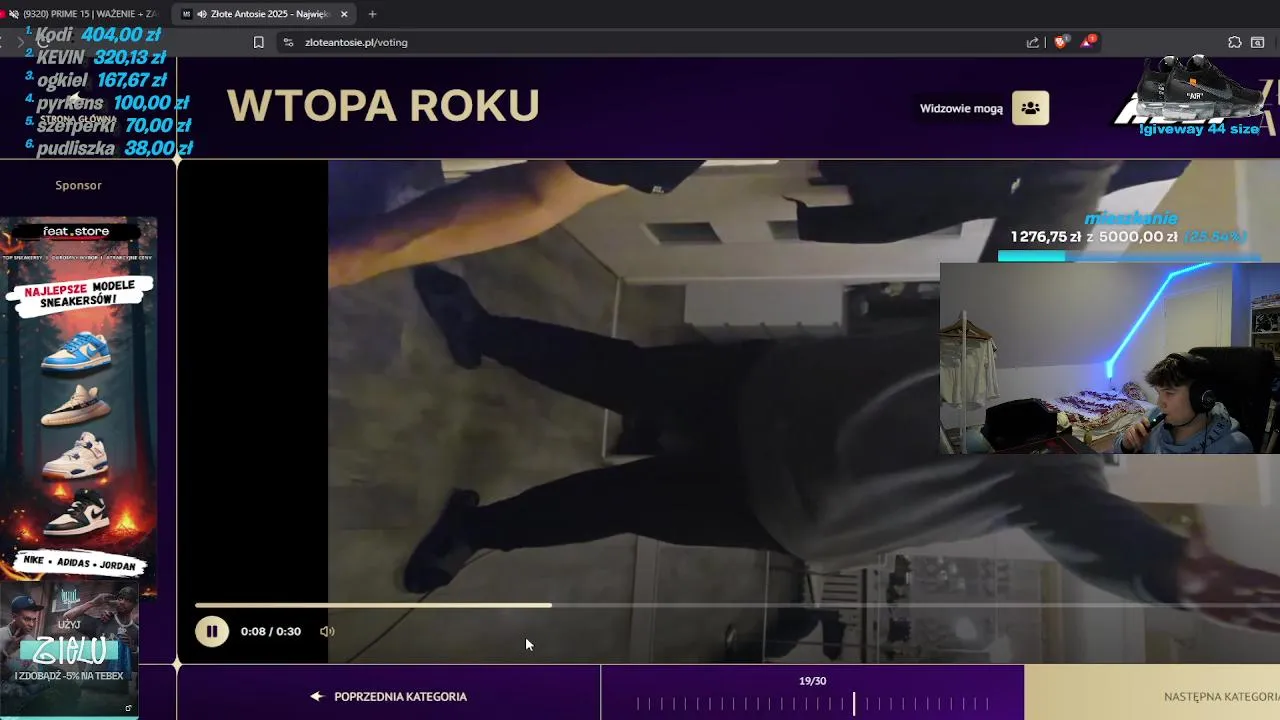Click the WTOPA ROKU category heading
The height and width of the screenshot is (720, 1280).
(383, 106)
